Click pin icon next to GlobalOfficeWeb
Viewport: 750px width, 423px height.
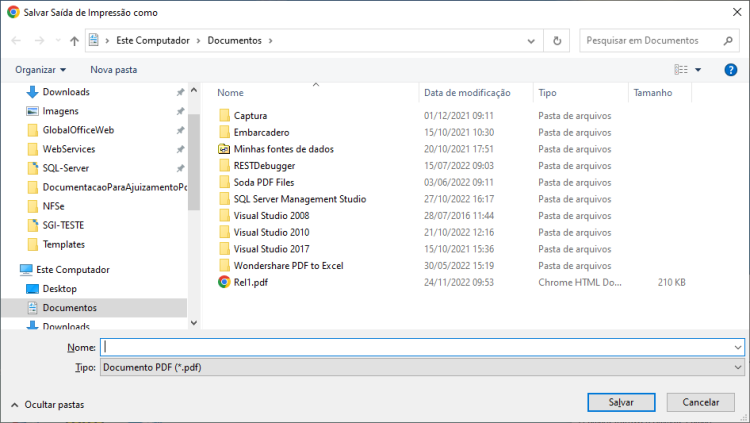coord(180,130)
